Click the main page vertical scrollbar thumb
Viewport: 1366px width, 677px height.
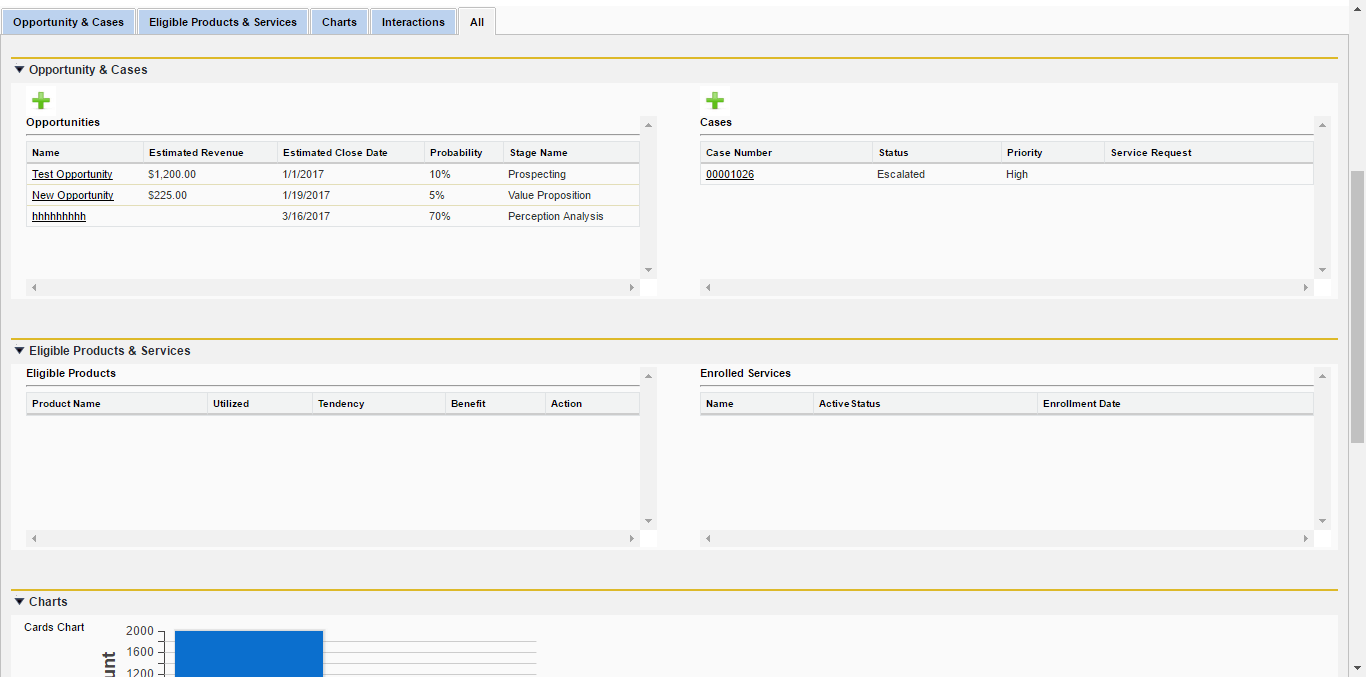tap(1357, 306)
